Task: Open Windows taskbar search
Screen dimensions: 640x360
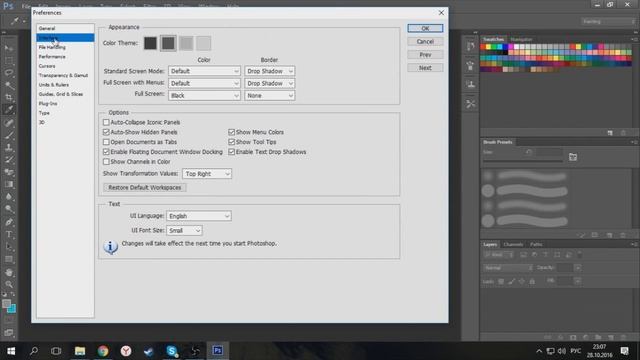Action: pos(34,351)
